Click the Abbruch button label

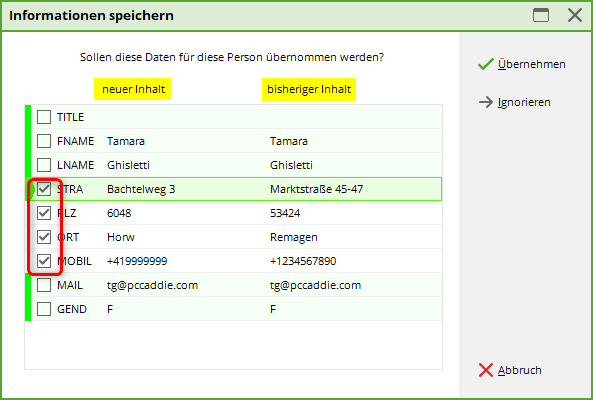click(x=519, y=370)
